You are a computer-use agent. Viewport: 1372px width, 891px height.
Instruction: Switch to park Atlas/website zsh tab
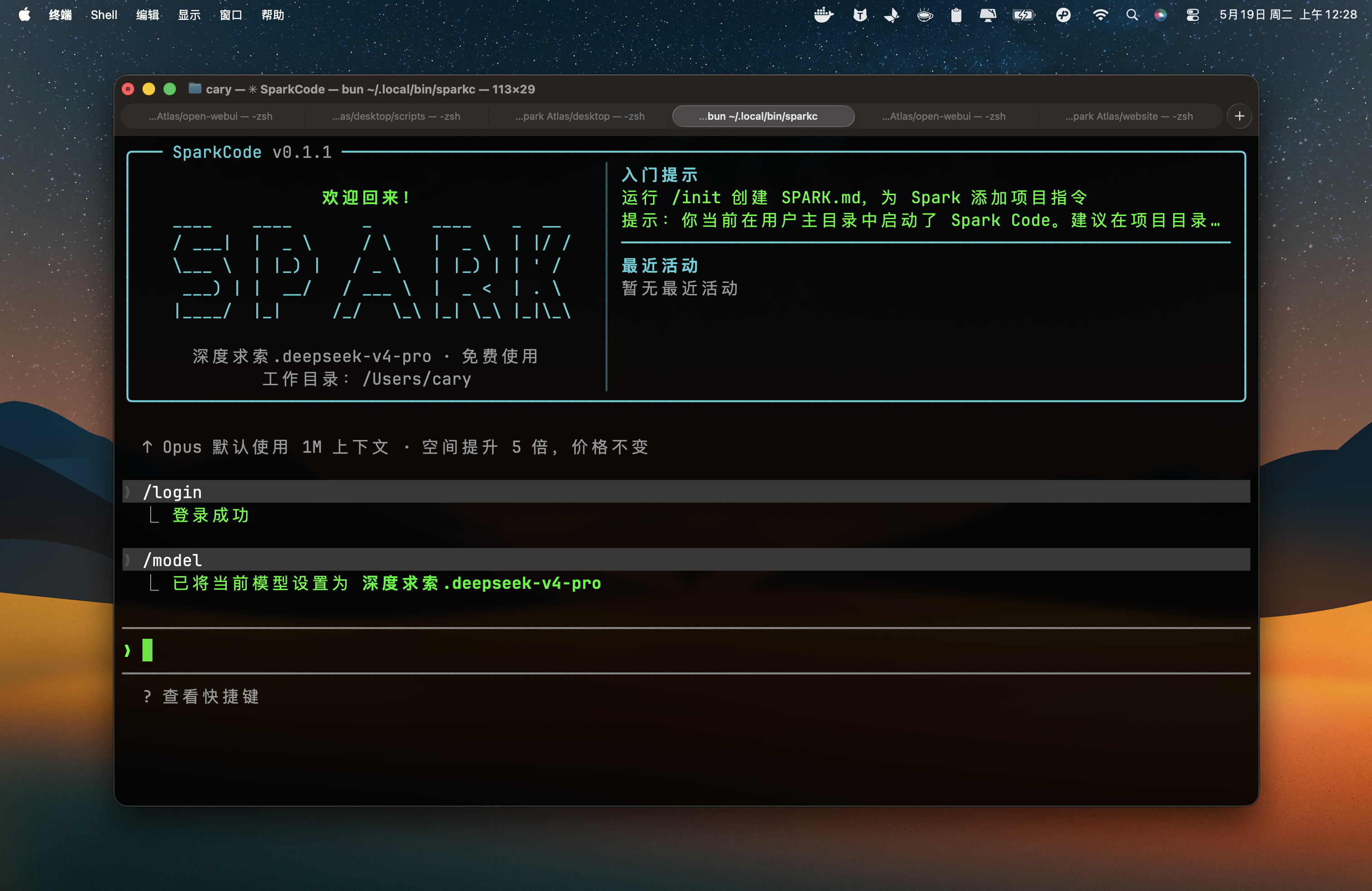tap(1129, 116)
